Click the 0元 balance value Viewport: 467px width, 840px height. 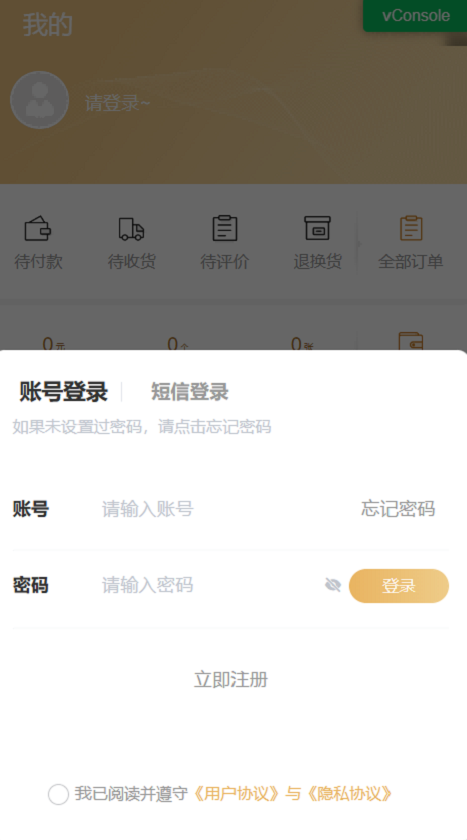pyautogui.click(x=54, y=343)
